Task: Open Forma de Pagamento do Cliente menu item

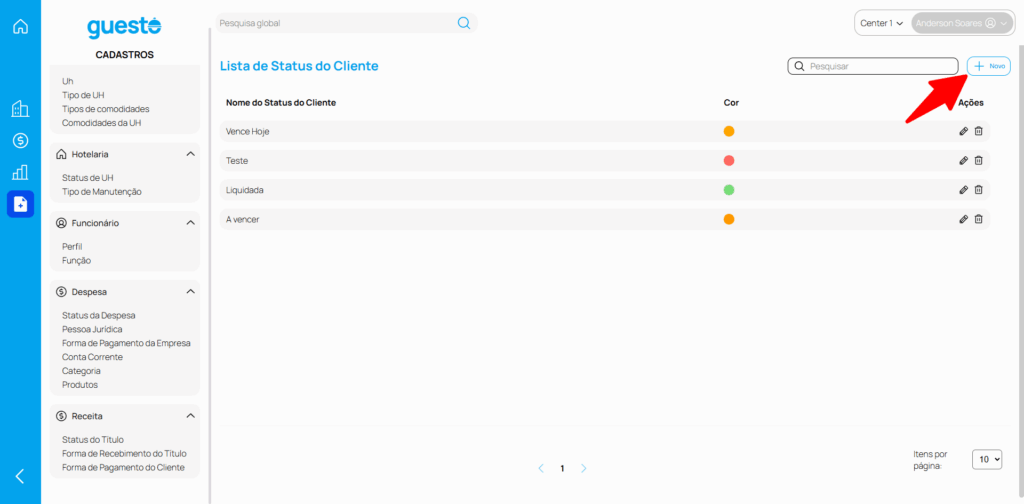Action: pos(123,467)
